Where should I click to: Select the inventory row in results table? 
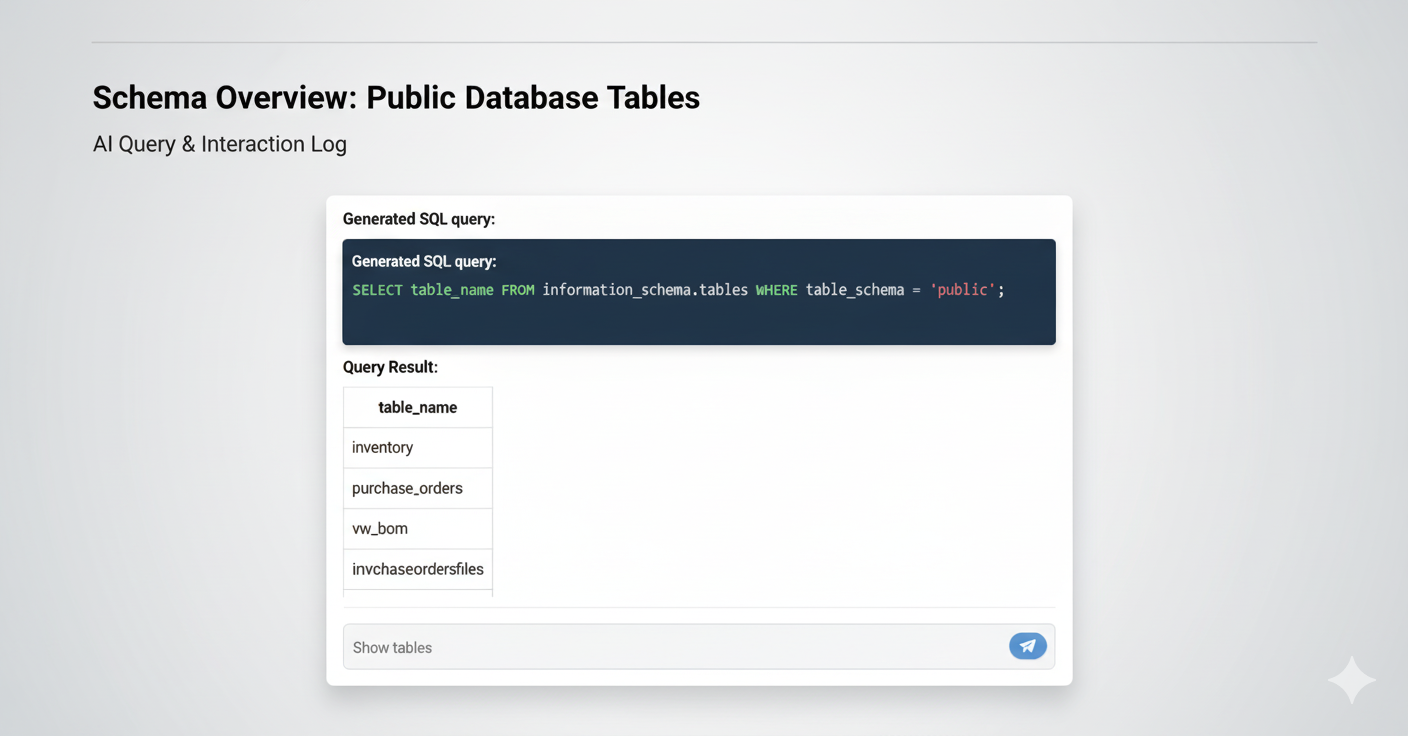tap(417, 448)
